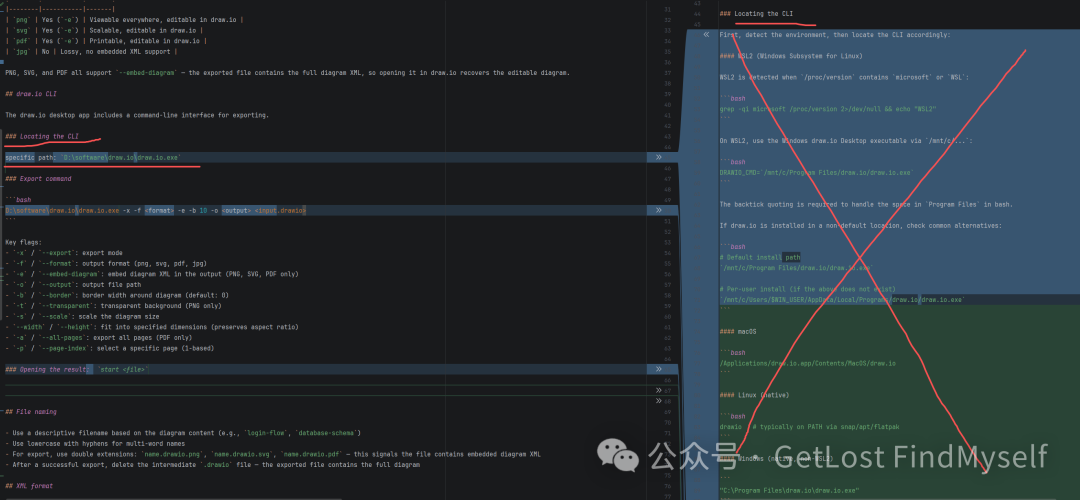Viewport: 1080px width, 500px height.
Task: Click the '-x / --export: export mode' line
Action: [63, 253]
